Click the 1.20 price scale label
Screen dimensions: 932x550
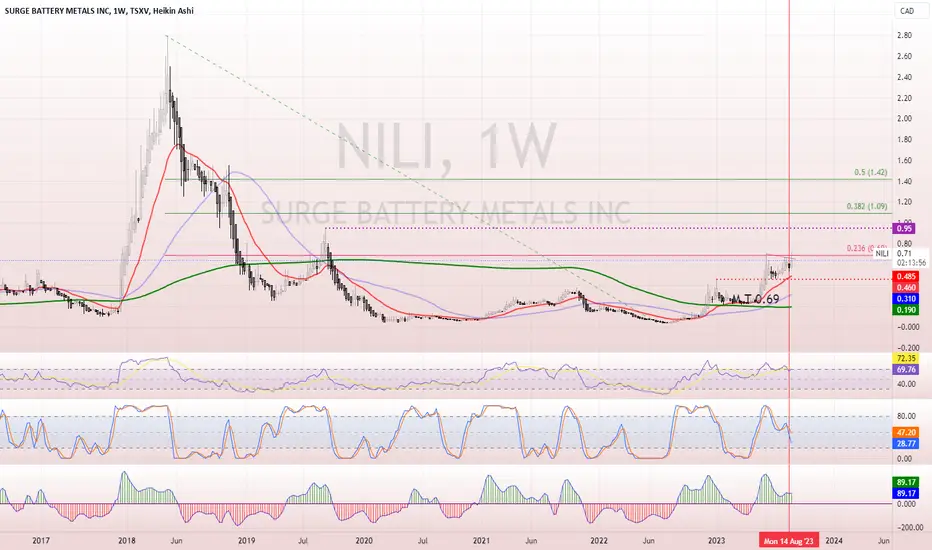click(905, 202)
